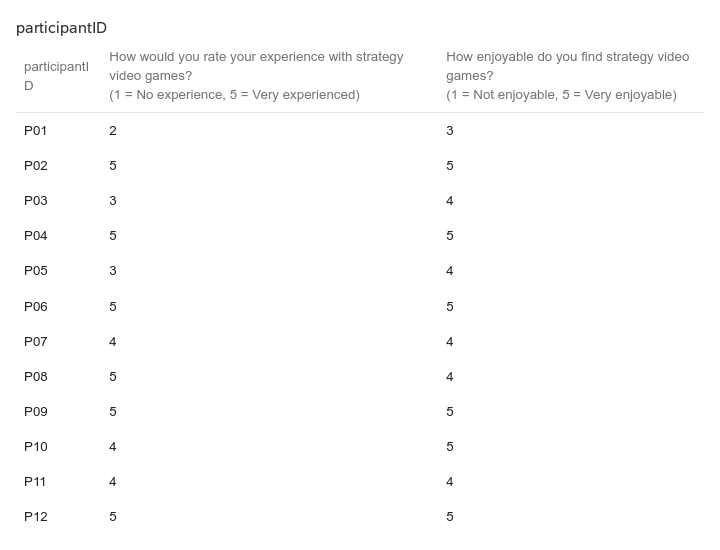Click P10's experience rating of 4
Image resolution: width=720 pixels, height=550 pixels.
(x=113, y=447)
